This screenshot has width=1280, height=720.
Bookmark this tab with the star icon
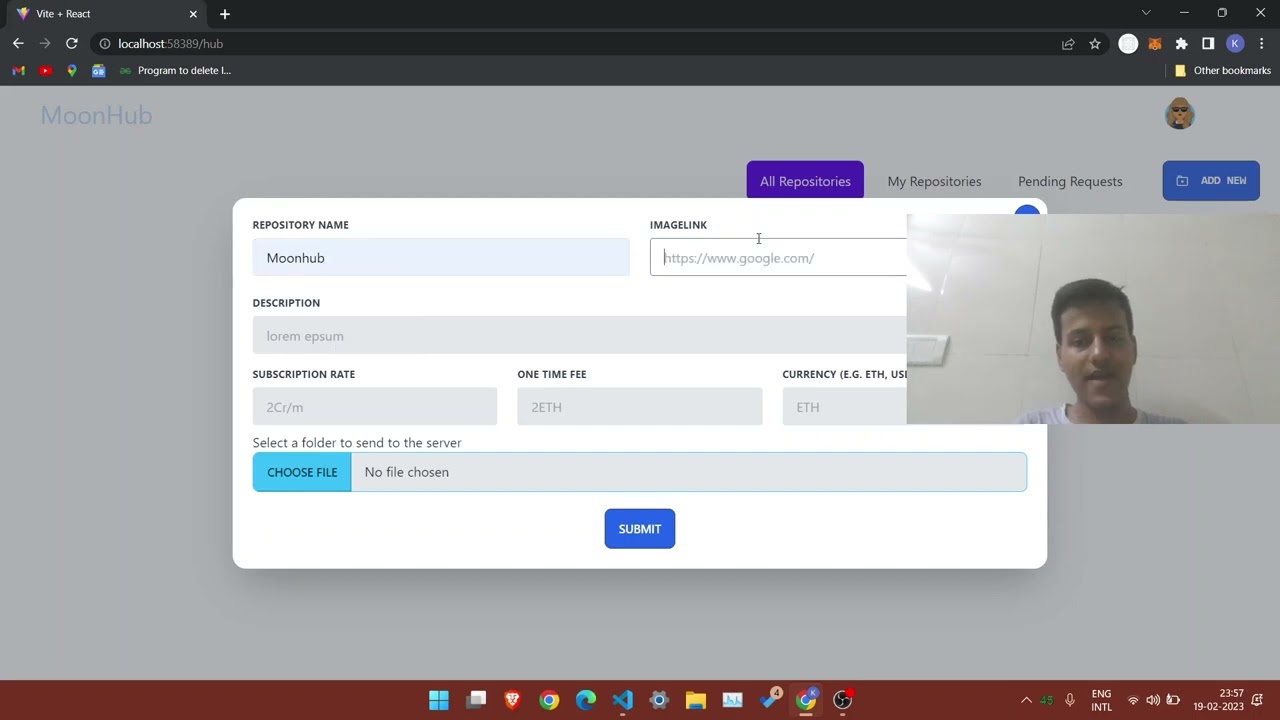click(1095, 44)
